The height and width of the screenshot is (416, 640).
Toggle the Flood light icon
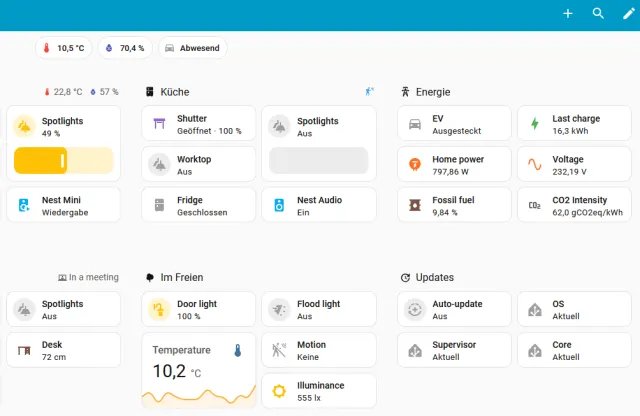[279, 309]
